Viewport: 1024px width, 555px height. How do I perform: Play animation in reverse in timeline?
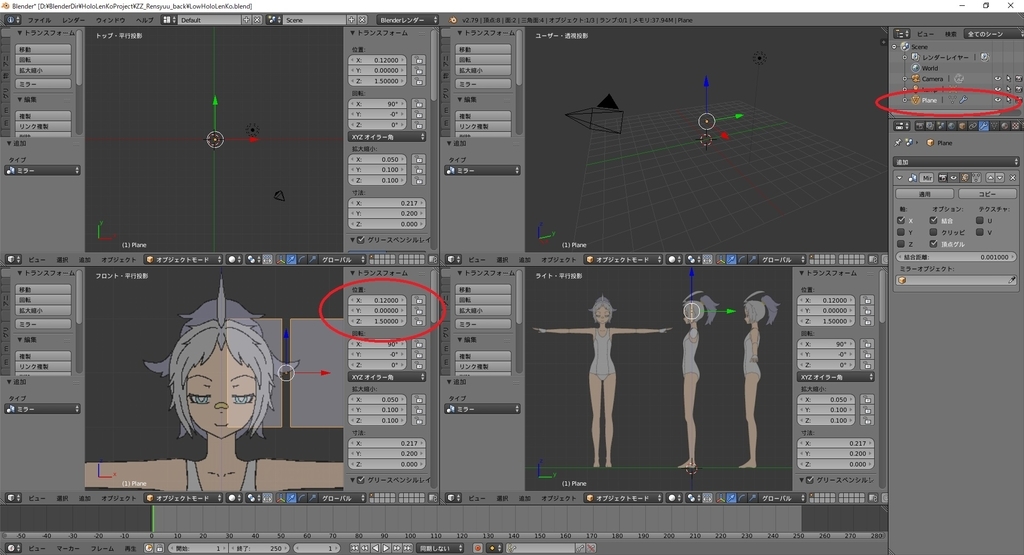click(376, 548)
